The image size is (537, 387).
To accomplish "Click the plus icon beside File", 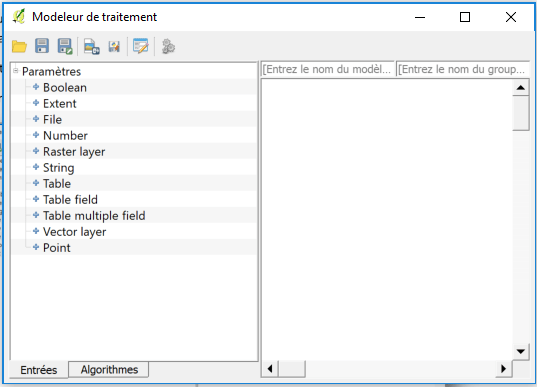I will tap(36, 119).
